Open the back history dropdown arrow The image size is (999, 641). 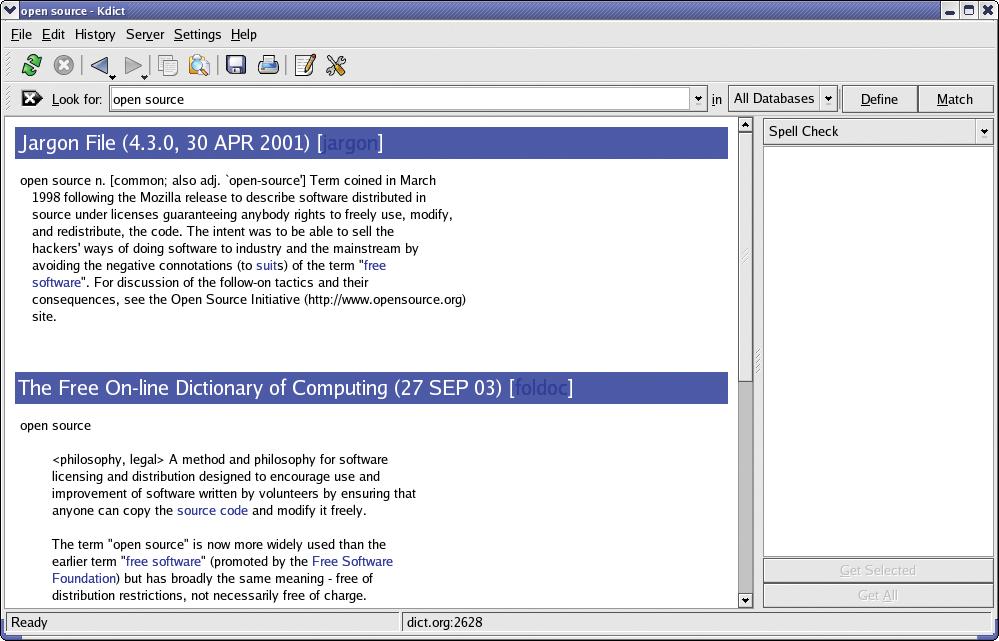click(113, 77)
